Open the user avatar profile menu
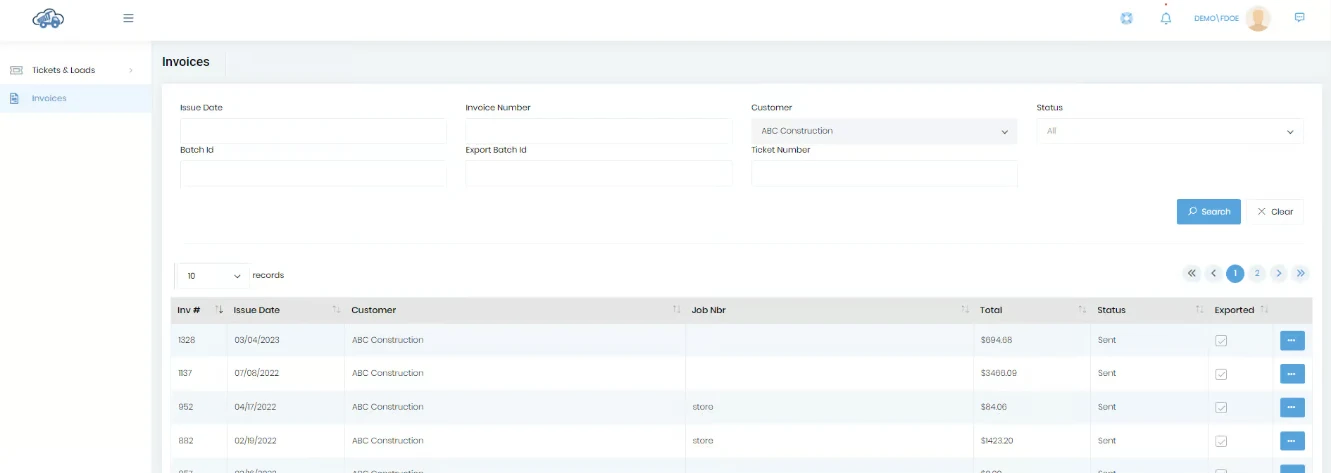The height and width of the screenshot is (473, 1331). click(1258, 18)
